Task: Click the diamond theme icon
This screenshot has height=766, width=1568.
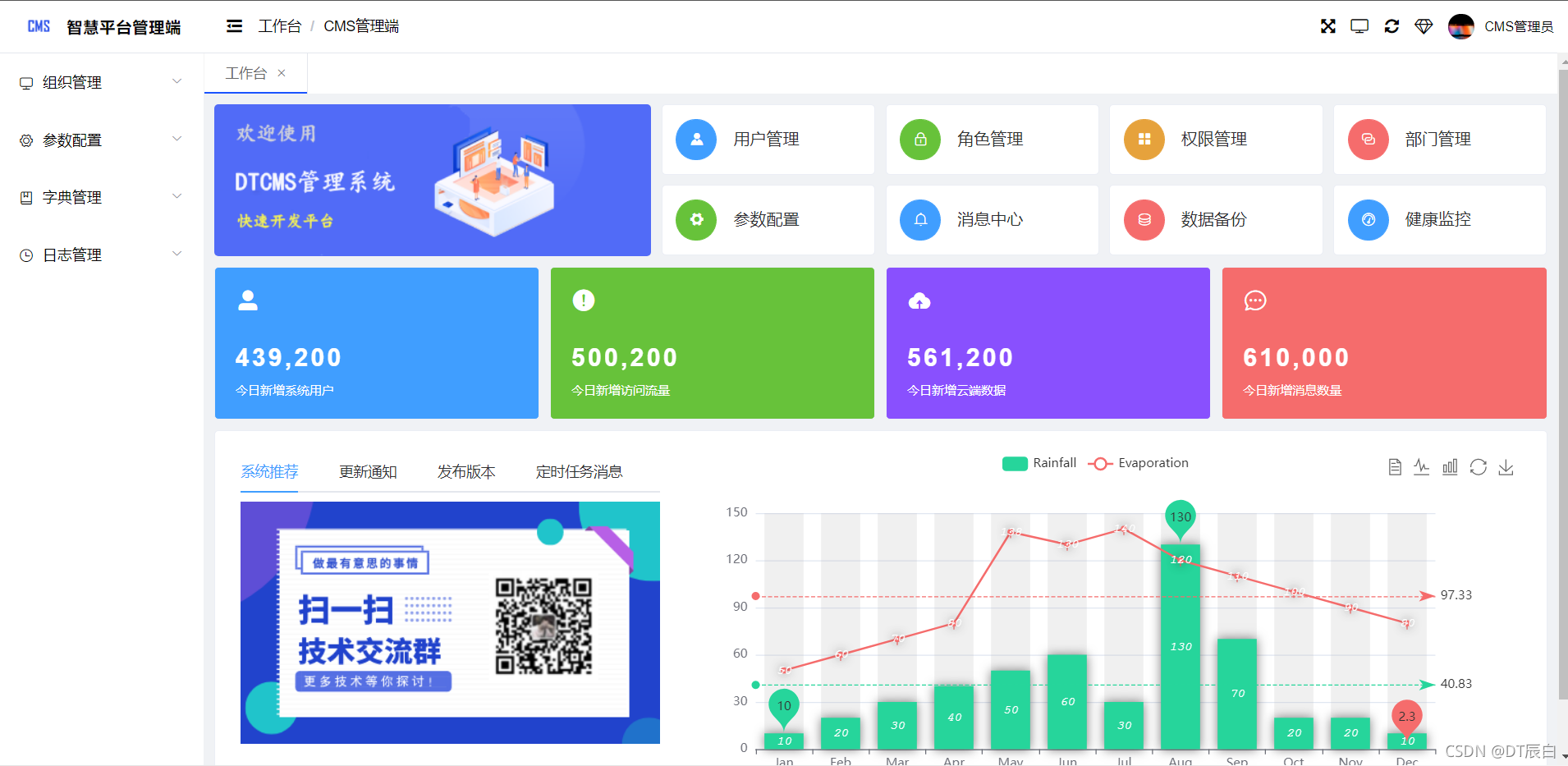Action: pyautogui.click(x=1424, y=26)
